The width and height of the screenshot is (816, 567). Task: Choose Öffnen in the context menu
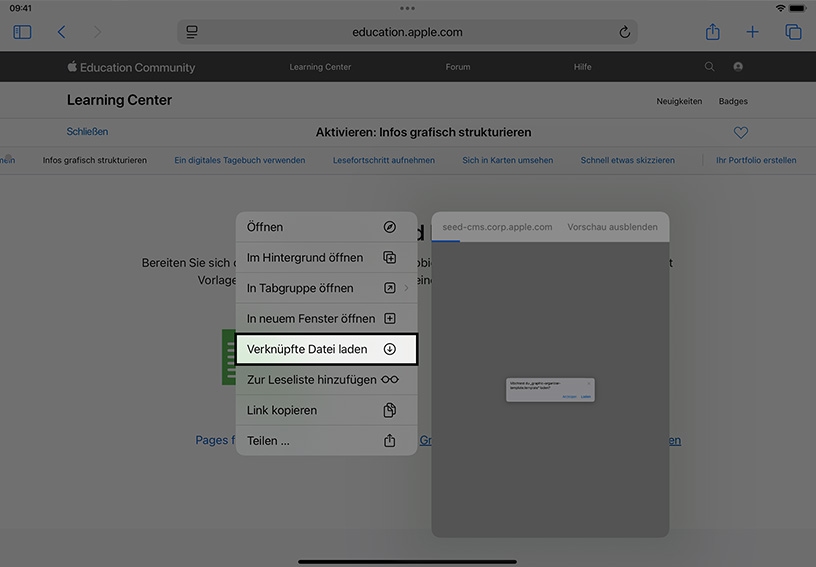click(x=326, y=227)
